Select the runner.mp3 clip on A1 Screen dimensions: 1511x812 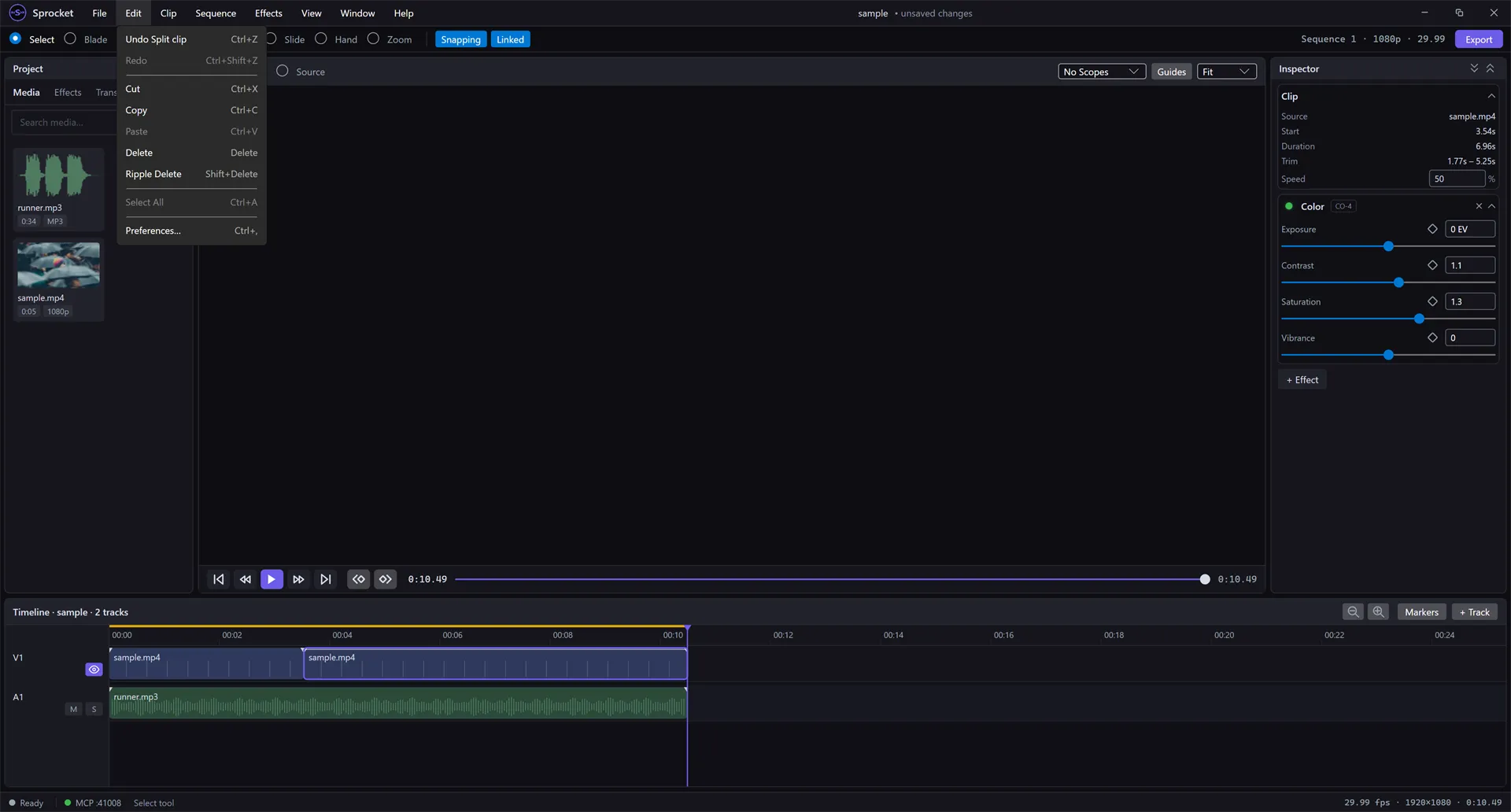click(398, 703)
